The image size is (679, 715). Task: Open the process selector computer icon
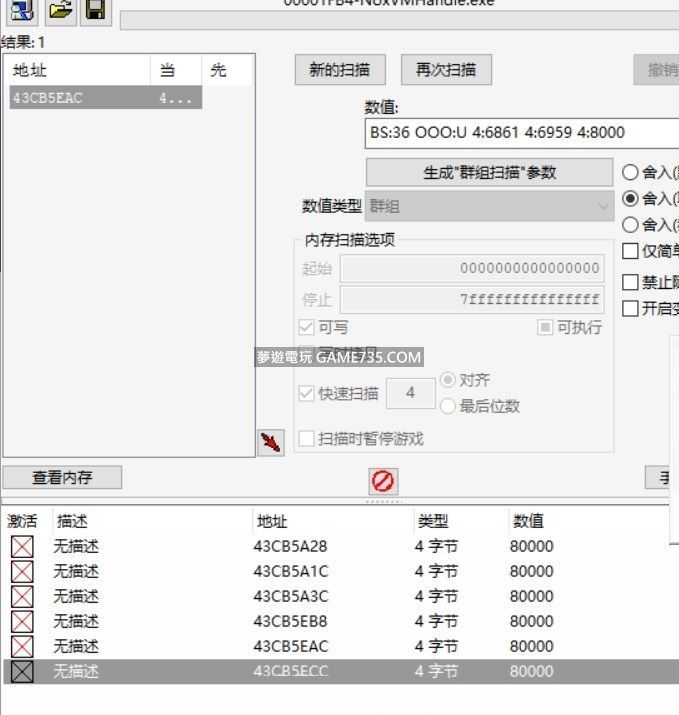pos(21,10)
